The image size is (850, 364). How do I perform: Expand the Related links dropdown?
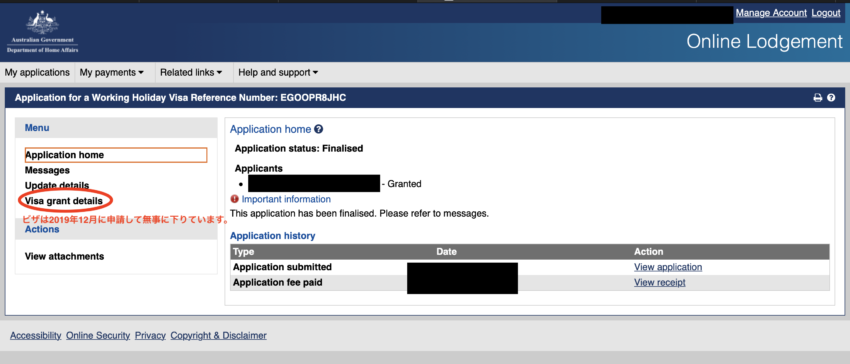click(191, 72)
